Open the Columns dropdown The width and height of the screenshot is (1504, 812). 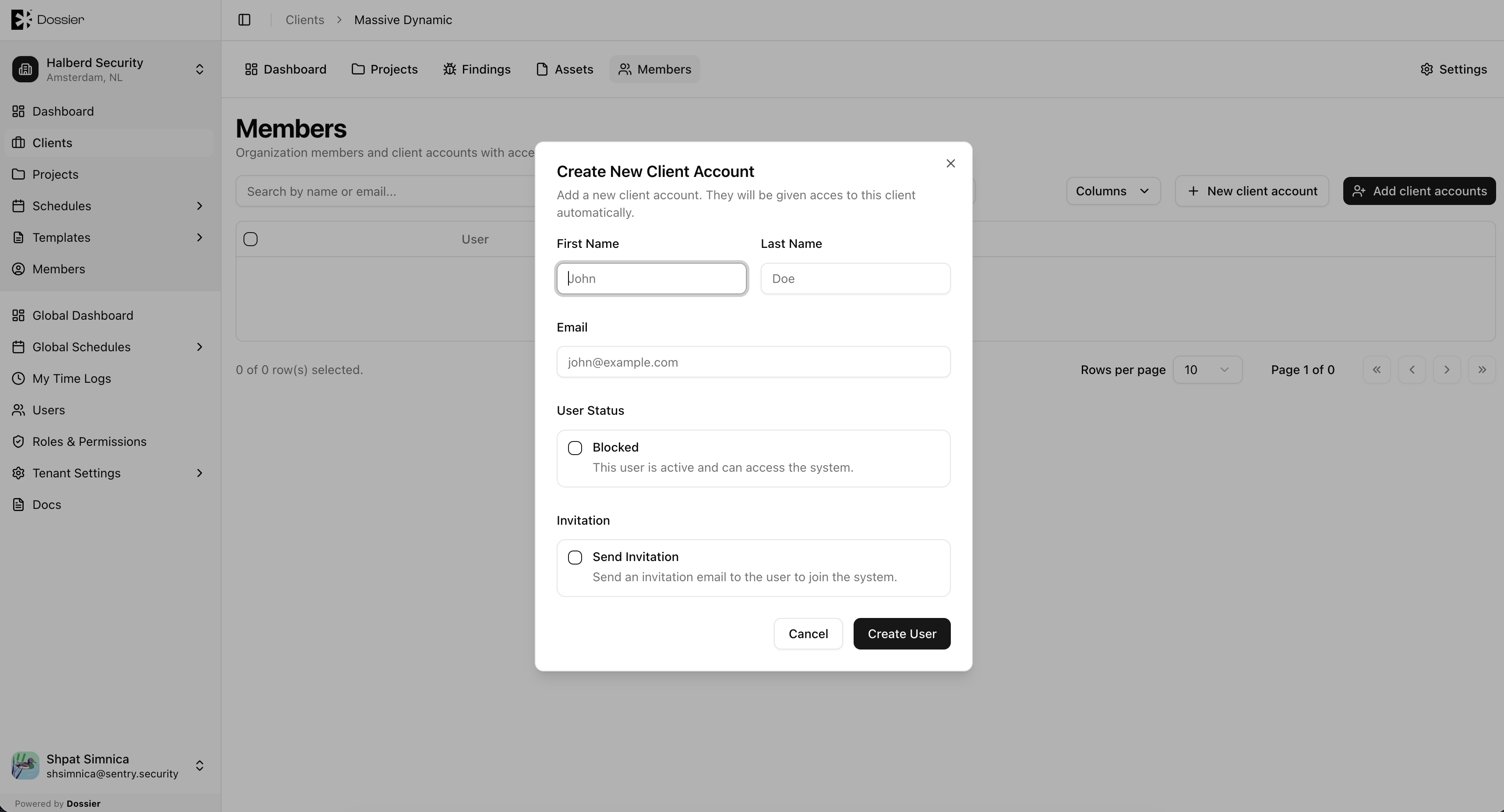[x=1113, y=191]
